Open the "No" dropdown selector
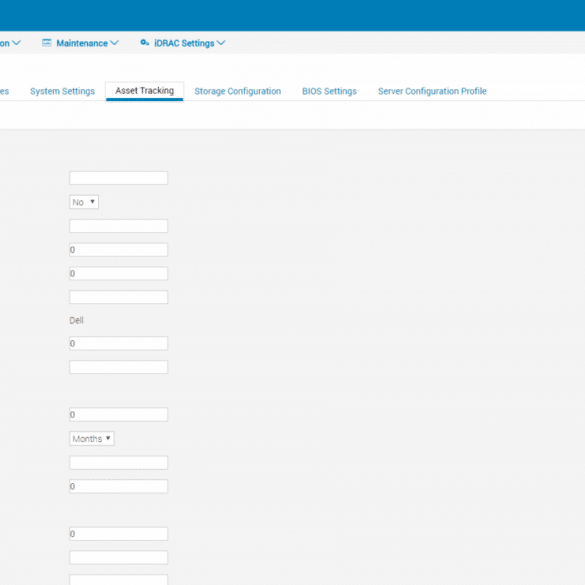The image size is (585, 585). pos(84,202)
